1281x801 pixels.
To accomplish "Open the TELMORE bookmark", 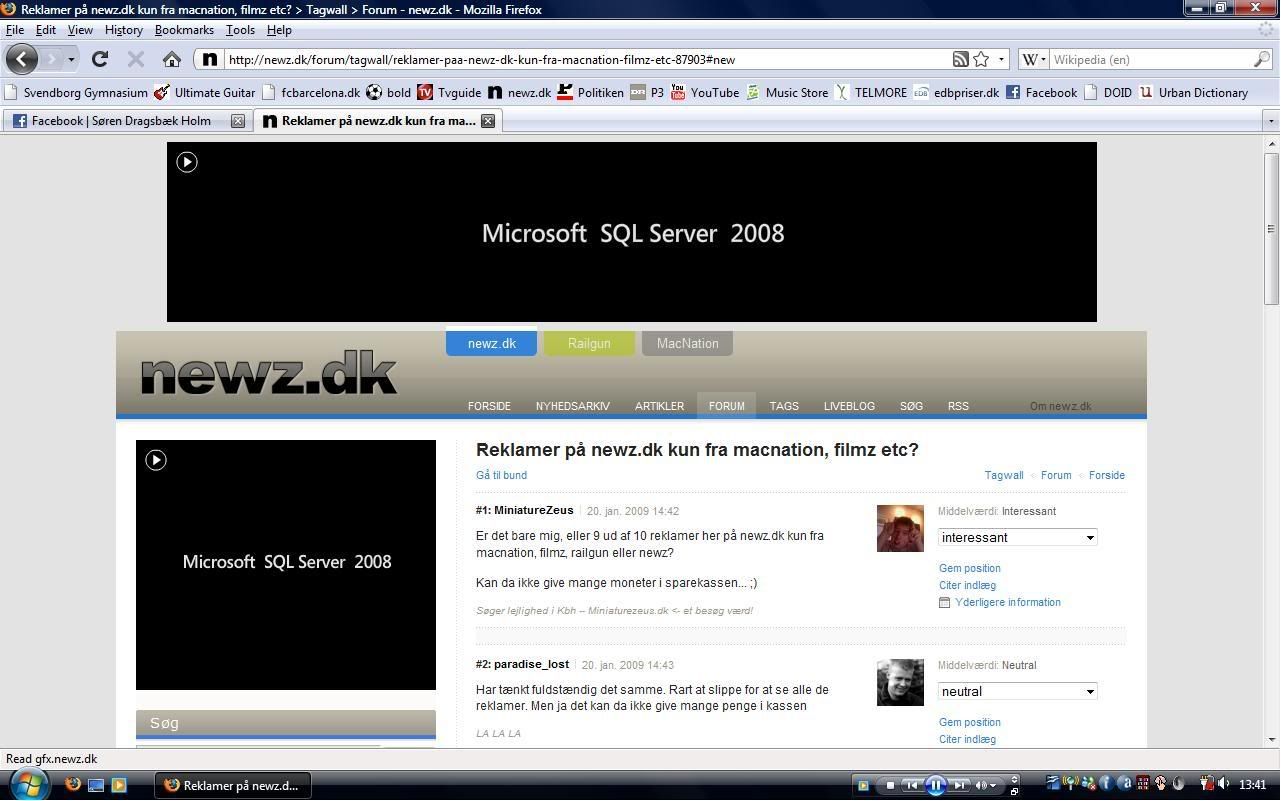I will (x=871, y=92).
